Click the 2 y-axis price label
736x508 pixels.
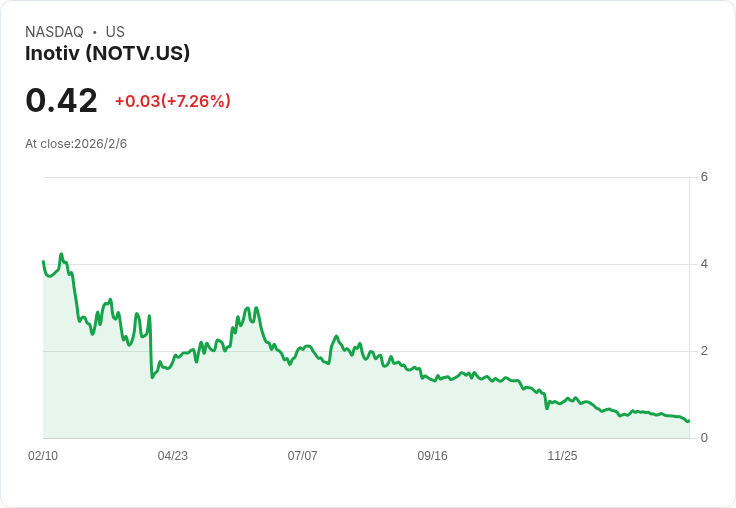point(704,351)
